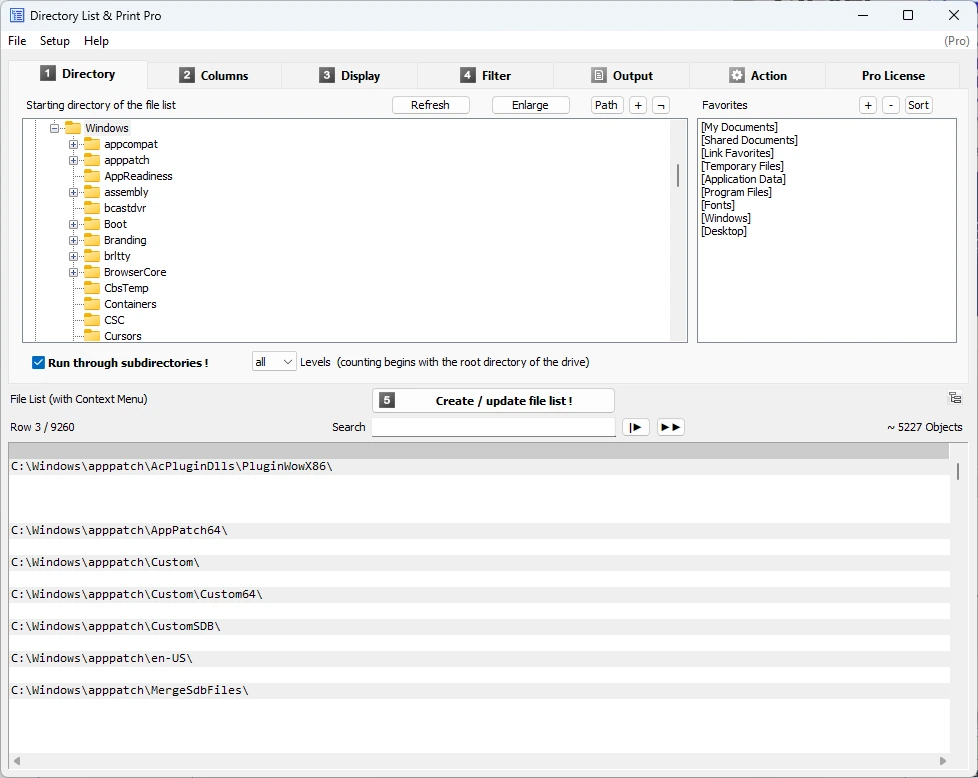Click the Containers folder icon
The image size is (978, 778).
[92, 304]
